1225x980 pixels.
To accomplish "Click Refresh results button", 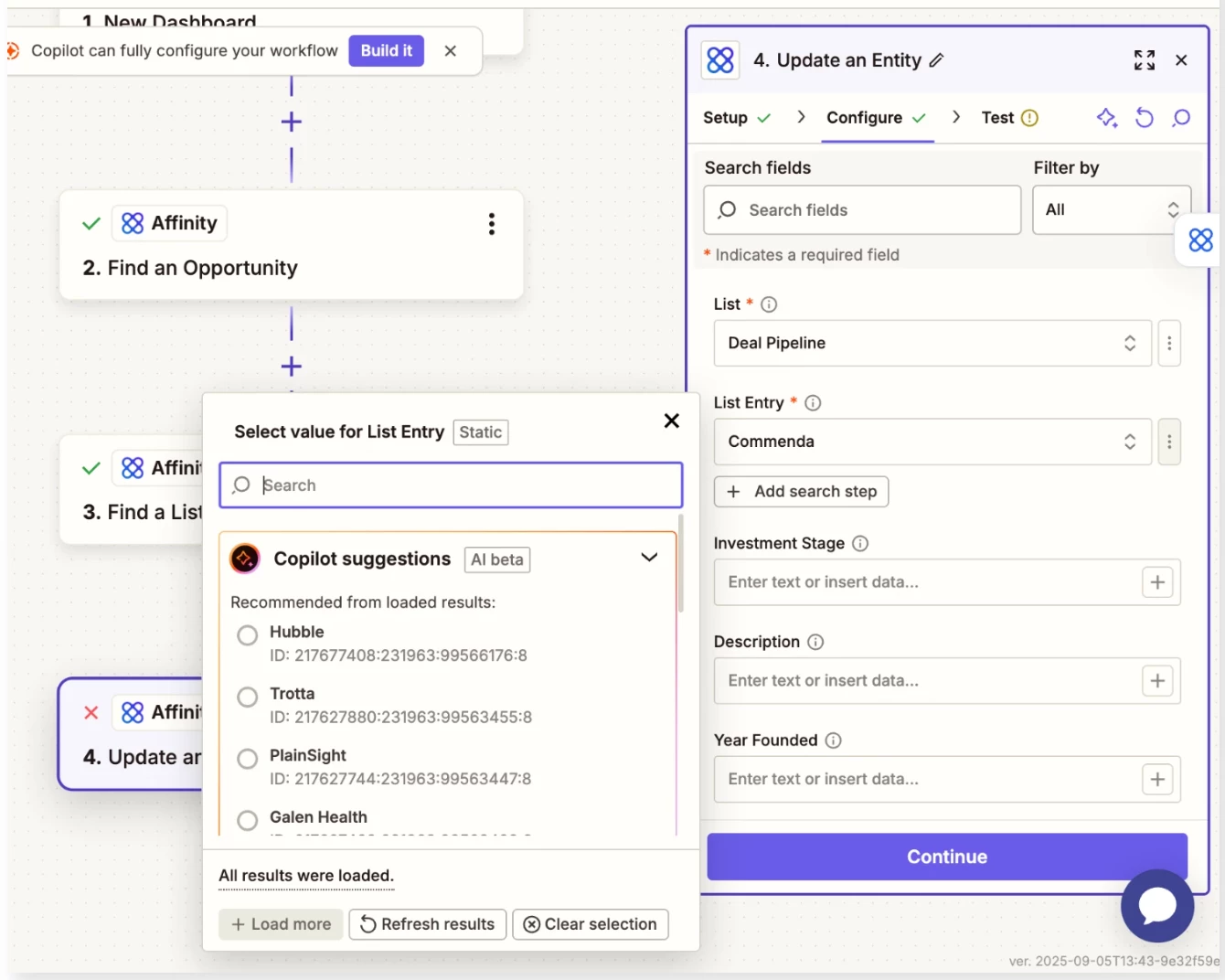I will point(427,925).
